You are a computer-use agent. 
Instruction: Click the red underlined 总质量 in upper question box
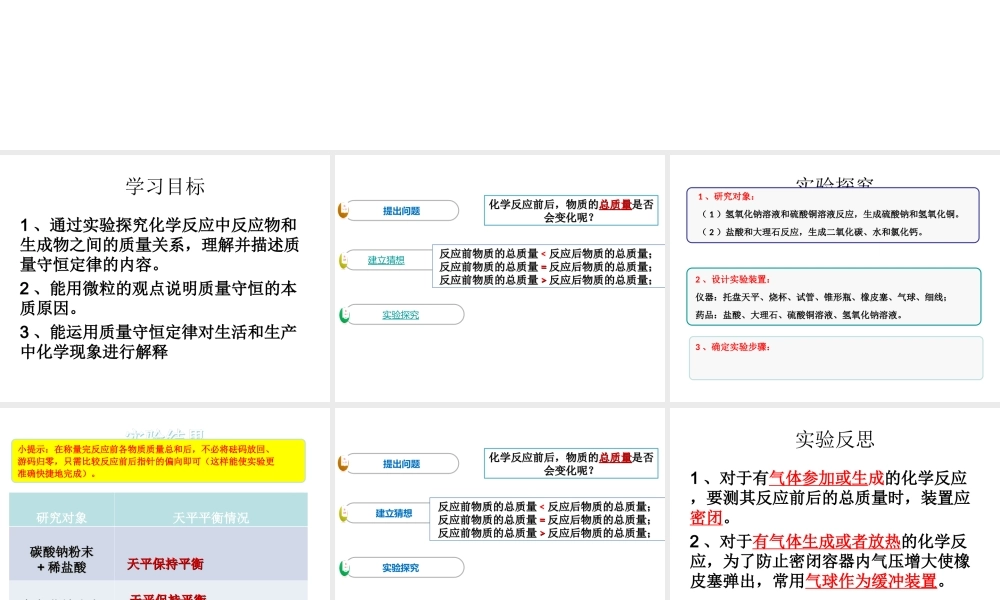(615, 204)
